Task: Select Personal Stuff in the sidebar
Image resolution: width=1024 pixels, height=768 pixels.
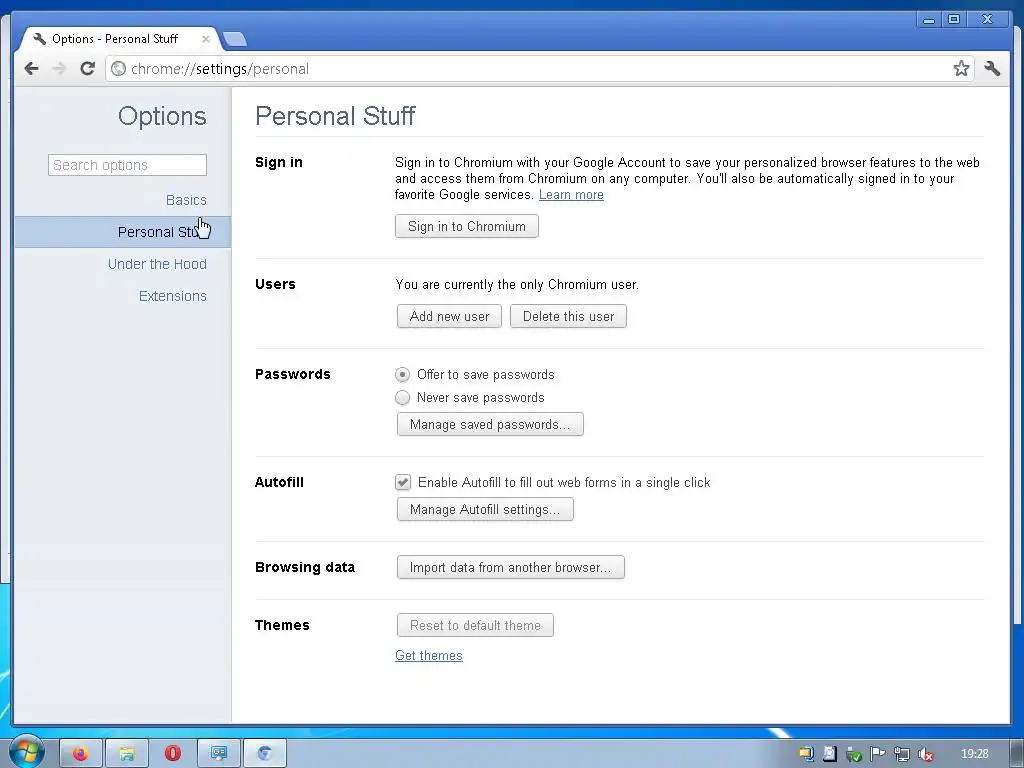Action: [x=123, y=232]
